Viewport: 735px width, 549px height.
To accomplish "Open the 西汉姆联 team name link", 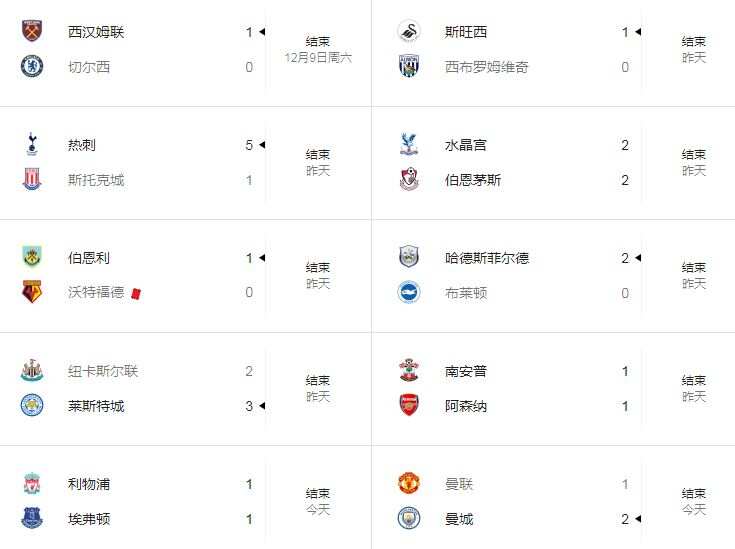I will tap(96, 32).
